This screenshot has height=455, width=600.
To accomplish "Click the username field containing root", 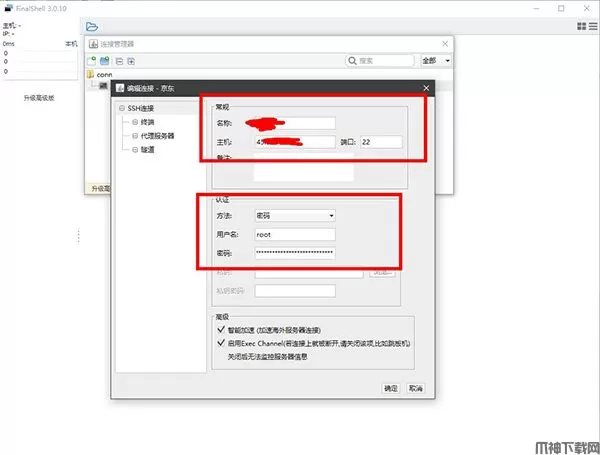I will tap(295, 235).
